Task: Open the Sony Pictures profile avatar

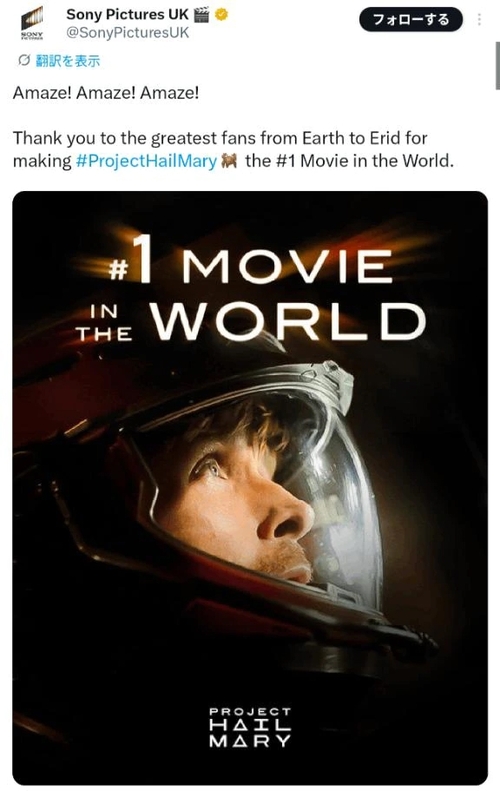Action: tap(32, 23)
